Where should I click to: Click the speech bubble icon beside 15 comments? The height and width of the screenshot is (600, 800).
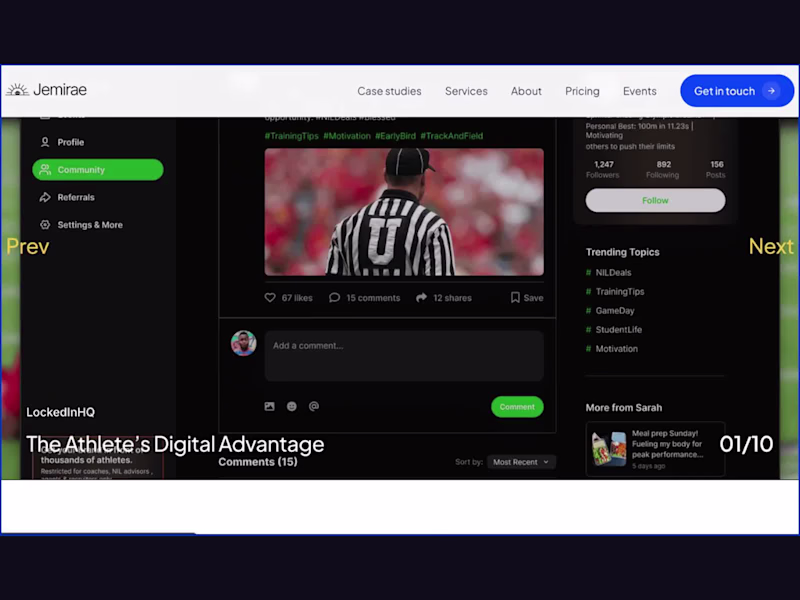334,297
